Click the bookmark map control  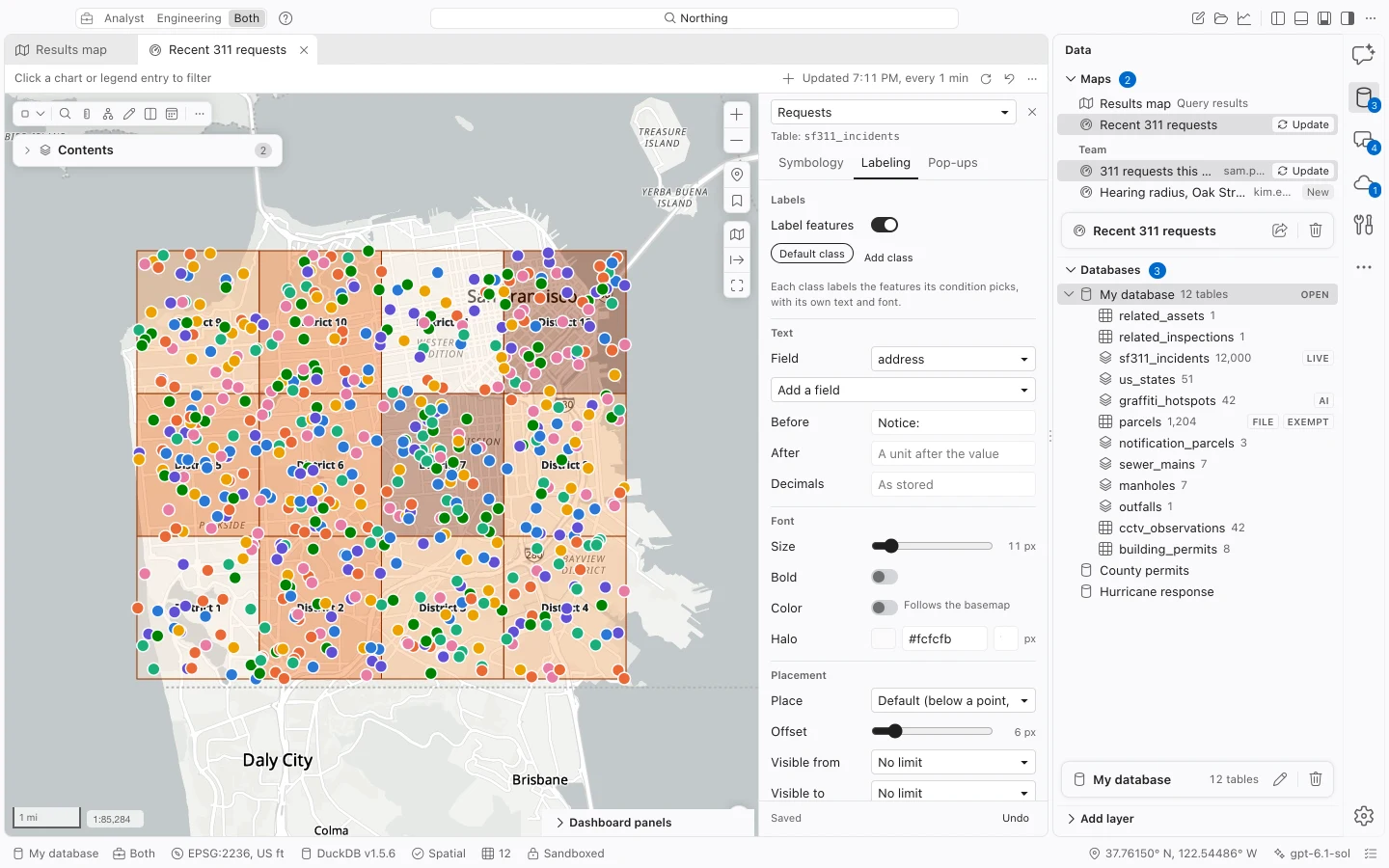coord(737,202)
